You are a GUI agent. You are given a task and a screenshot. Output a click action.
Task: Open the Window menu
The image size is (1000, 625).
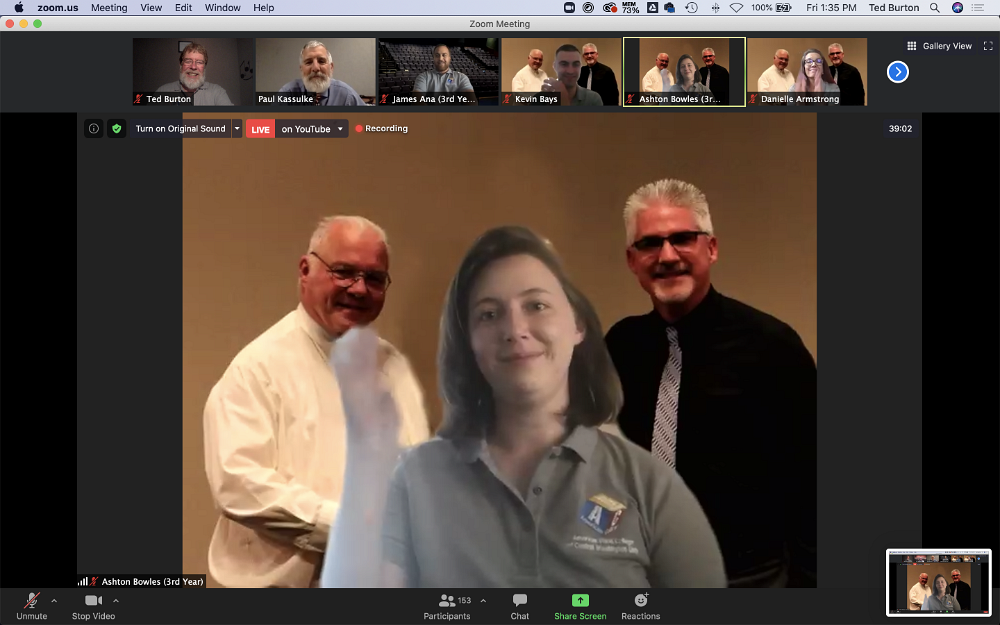223,8
